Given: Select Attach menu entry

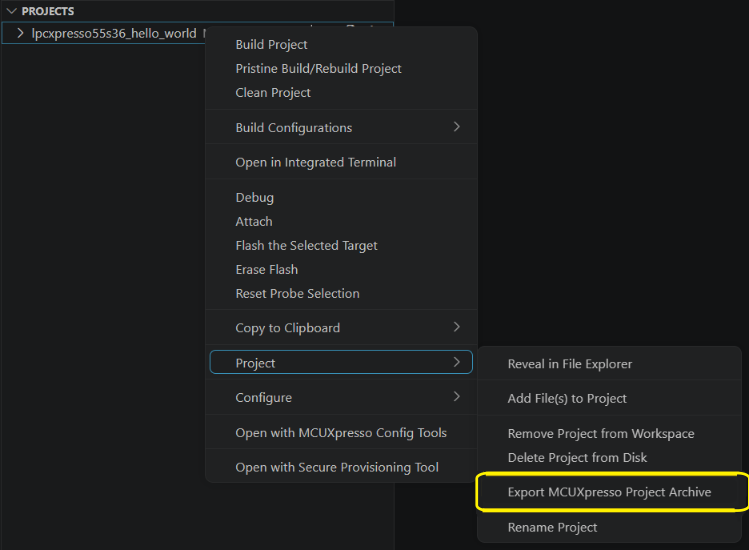Looking at the screenshot, I should [341, 221].
